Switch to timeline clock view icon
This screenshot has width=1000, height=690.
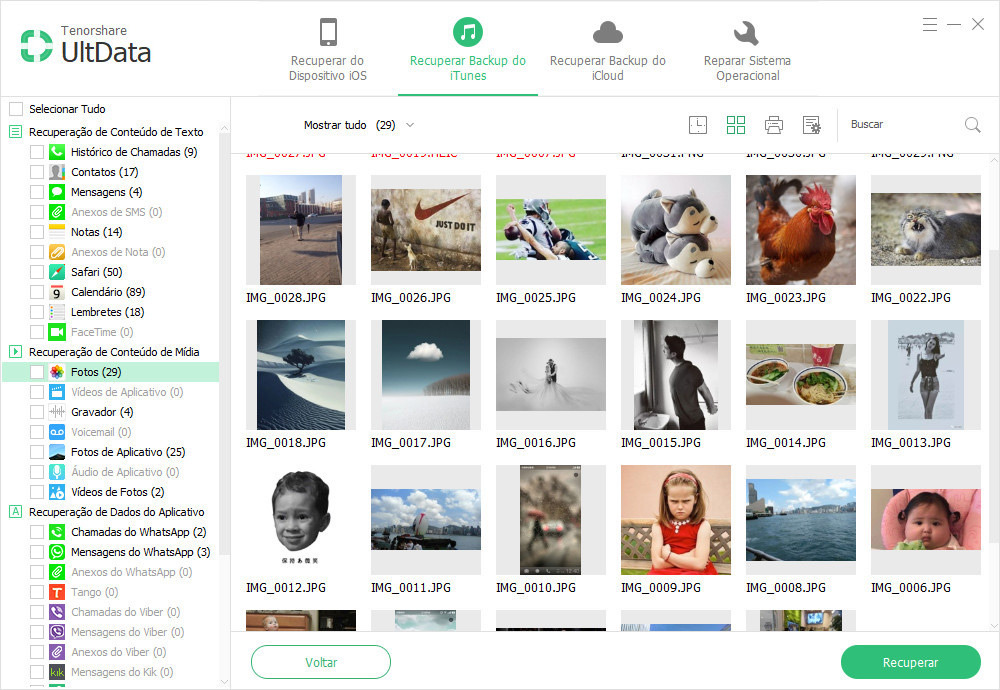(x=698, y=124)
